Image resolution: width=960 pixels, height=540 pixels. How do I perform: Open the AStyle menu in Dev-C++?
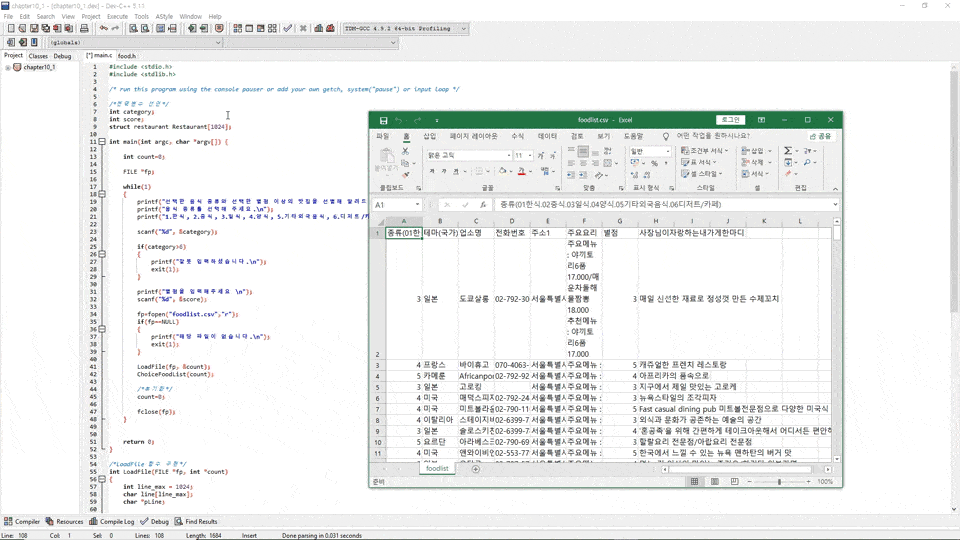click(x=164, y=17)
